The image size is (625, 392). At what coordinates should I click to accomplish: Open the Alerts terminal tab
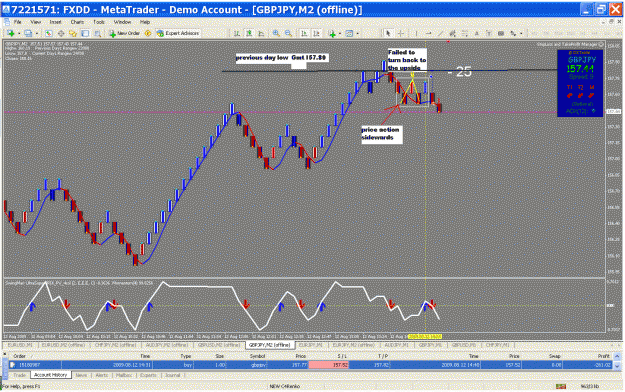point(101,375)
